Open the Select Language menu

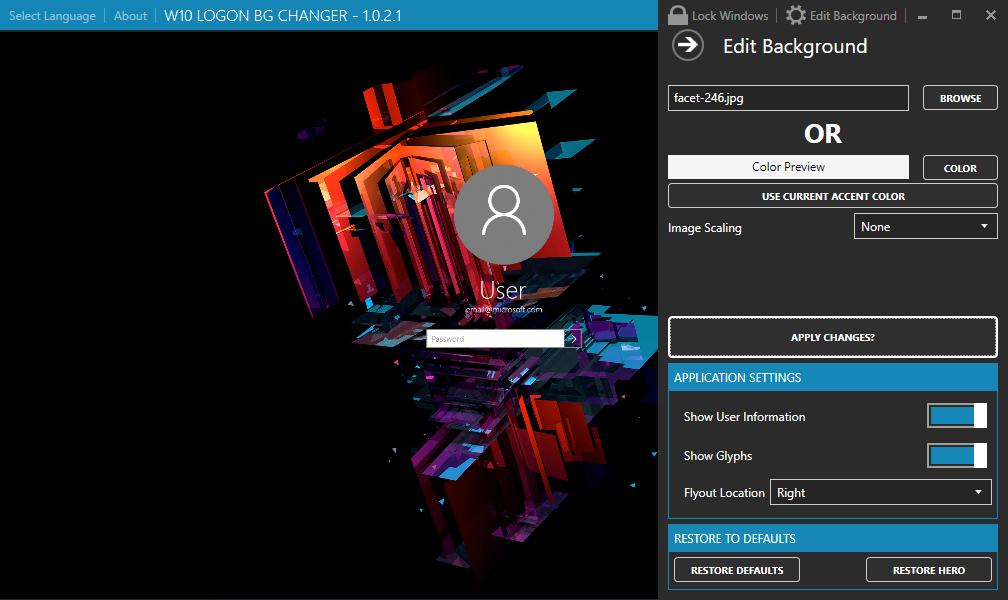coord(53,16)
